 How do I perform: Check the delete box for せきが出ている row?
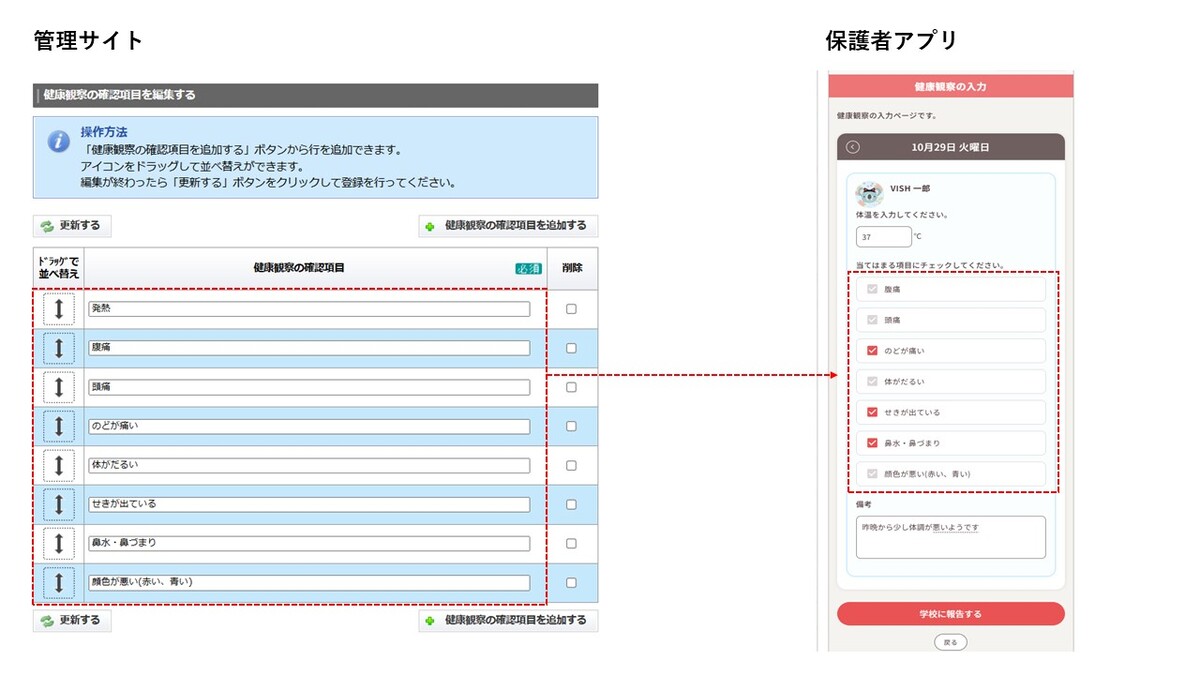[571, 504]
